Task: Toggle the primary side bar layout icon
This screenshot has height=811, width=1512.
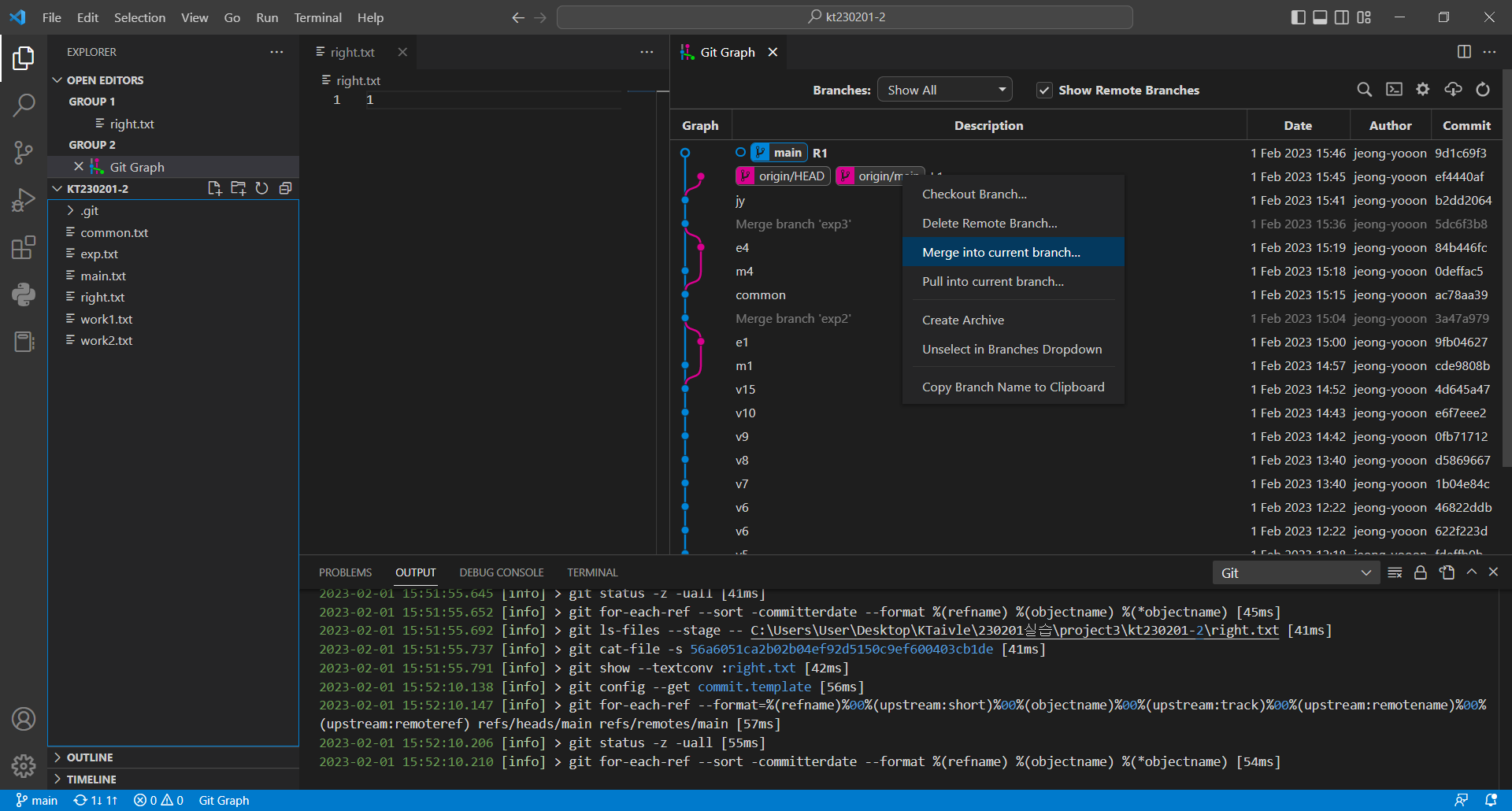Action: pos(1299,17)
